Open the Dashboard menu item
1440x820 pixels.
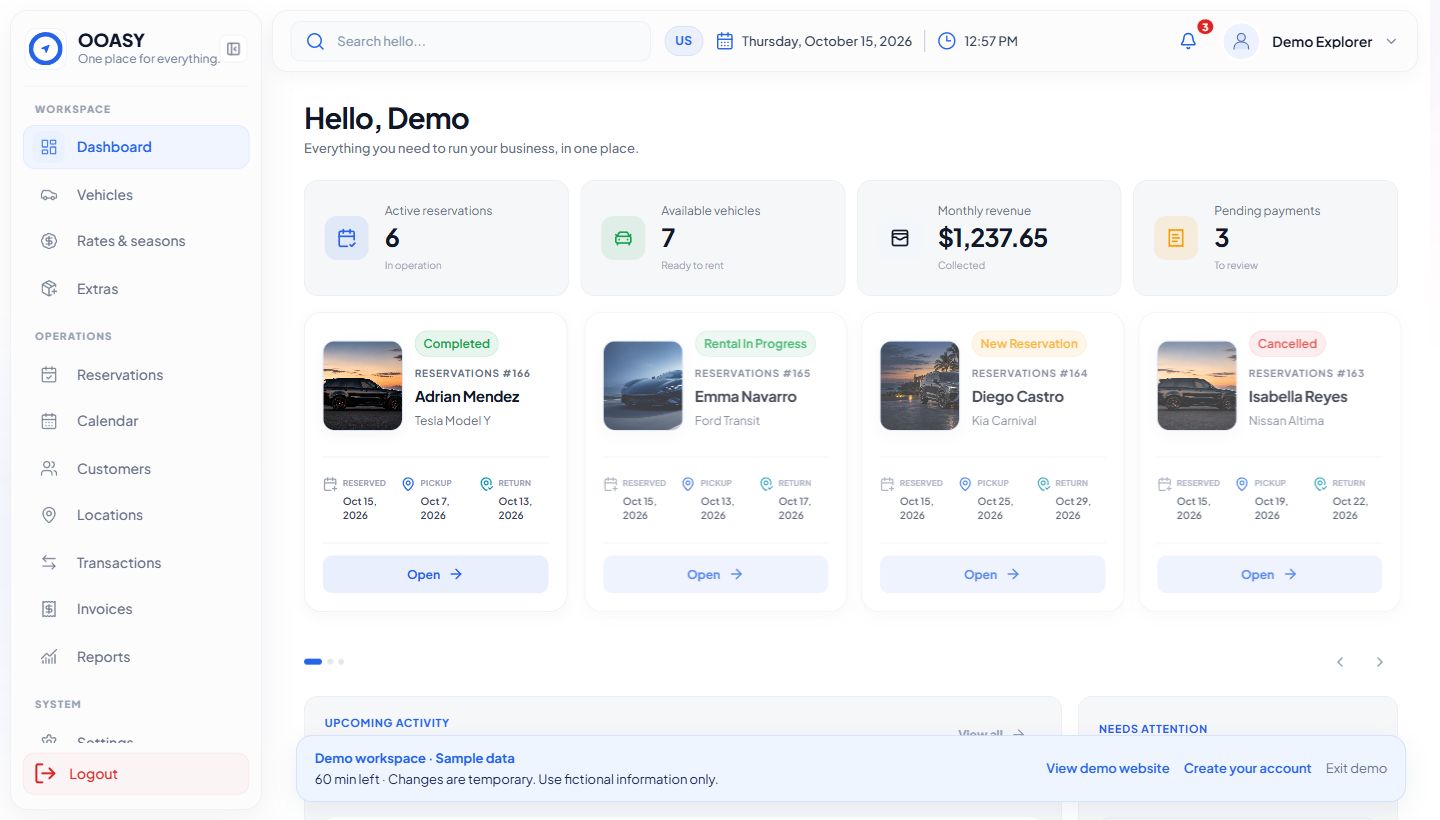click(136, 147)
